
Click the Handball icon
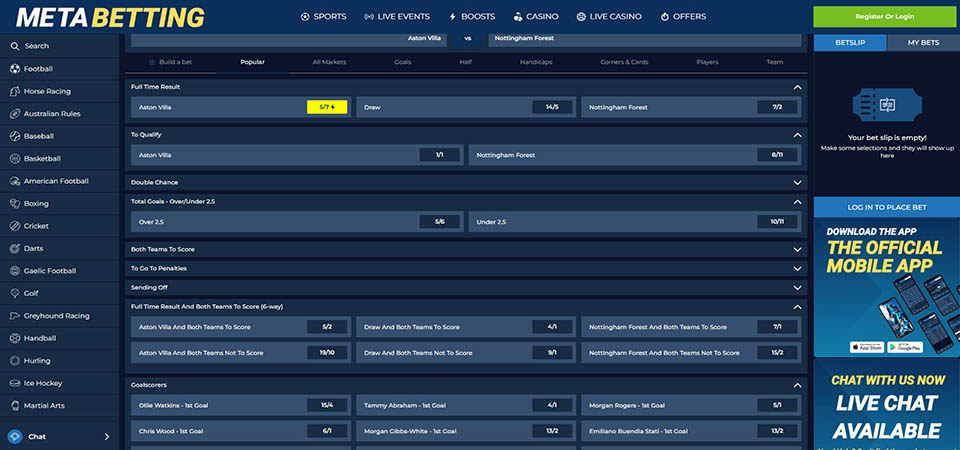coord(15,338)
